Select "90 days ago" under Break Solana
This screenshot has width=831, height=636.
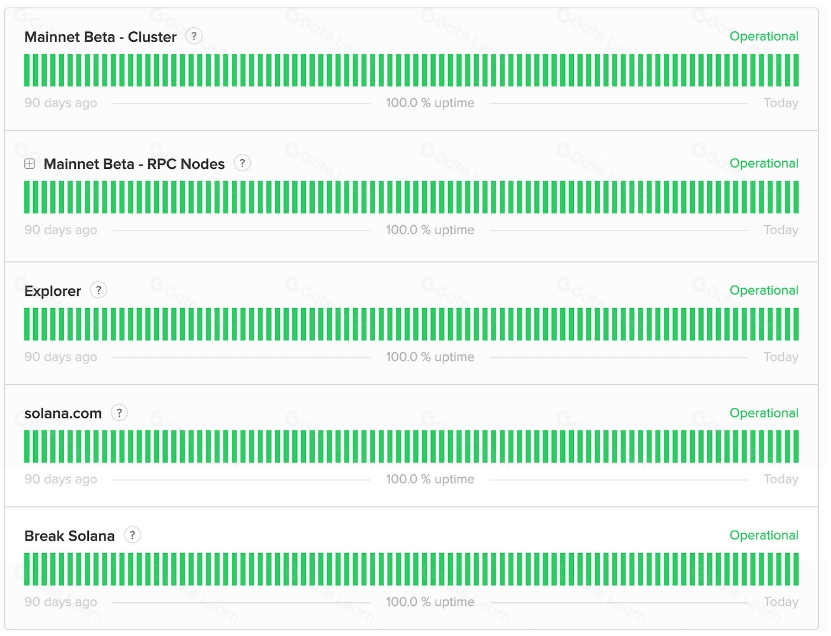coord(60,602)
